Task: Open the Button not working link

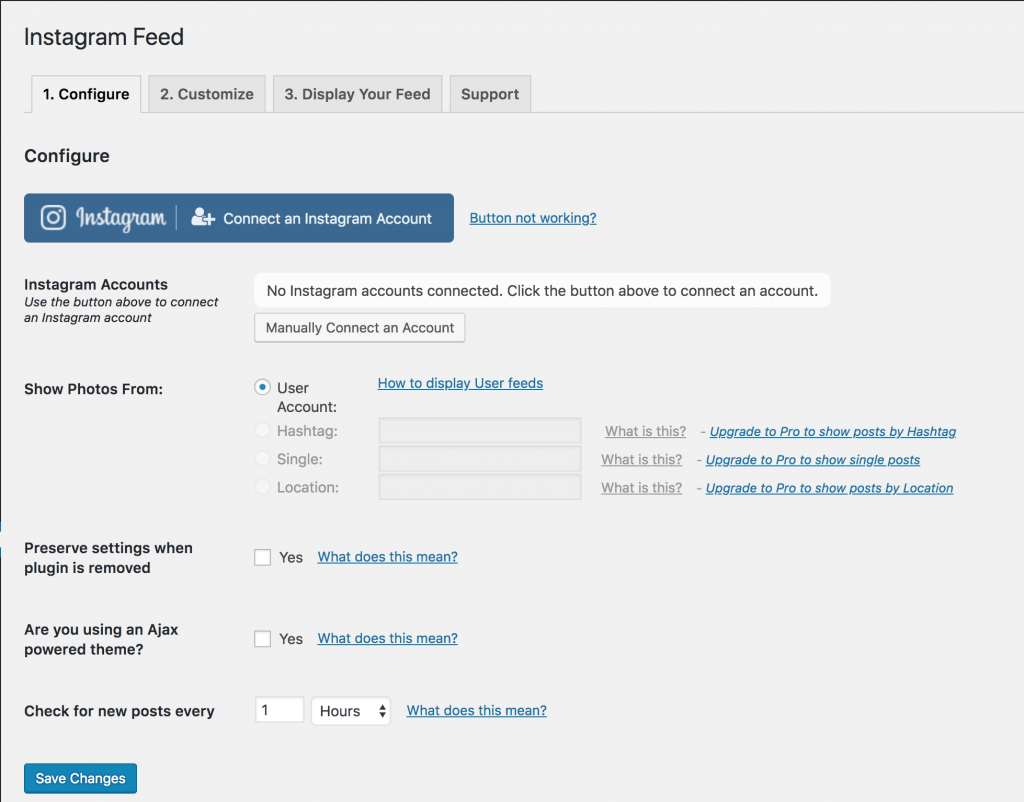Action: (532, 217)
